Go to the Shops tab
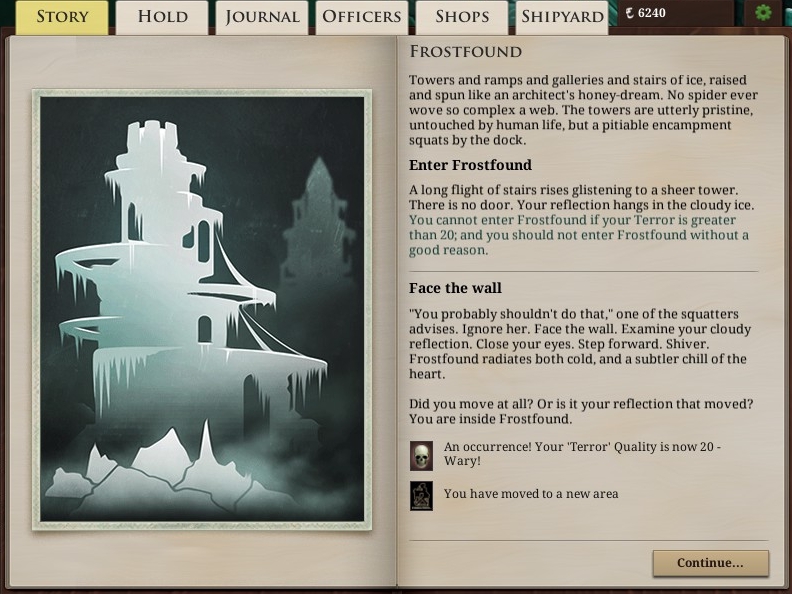This screenshot has width=792, height=594. pyautogui.click(x=462, y=17)
